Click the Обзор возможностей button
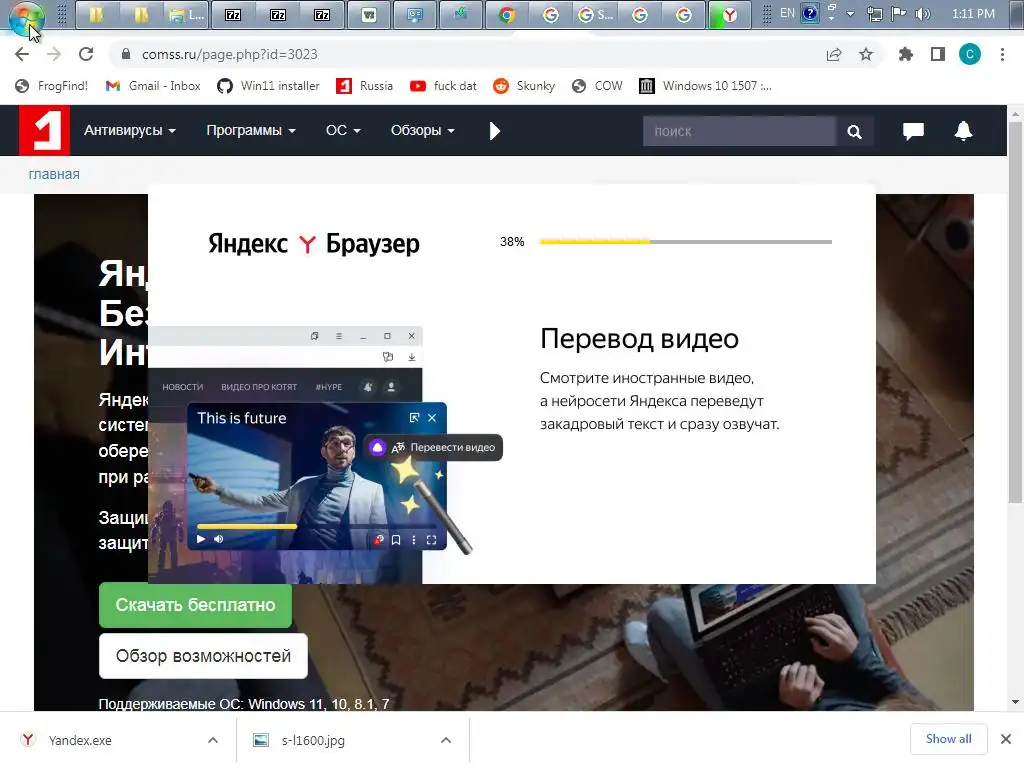This screenshot has height=768, width=1024. pyautogui.click(x=203, y=656)
